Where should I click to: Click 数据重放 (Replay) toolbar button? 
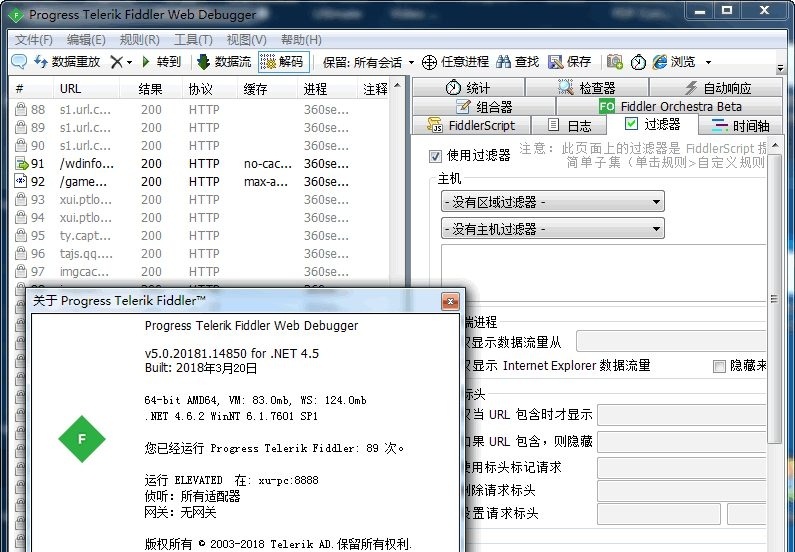(x=67, y=62)
